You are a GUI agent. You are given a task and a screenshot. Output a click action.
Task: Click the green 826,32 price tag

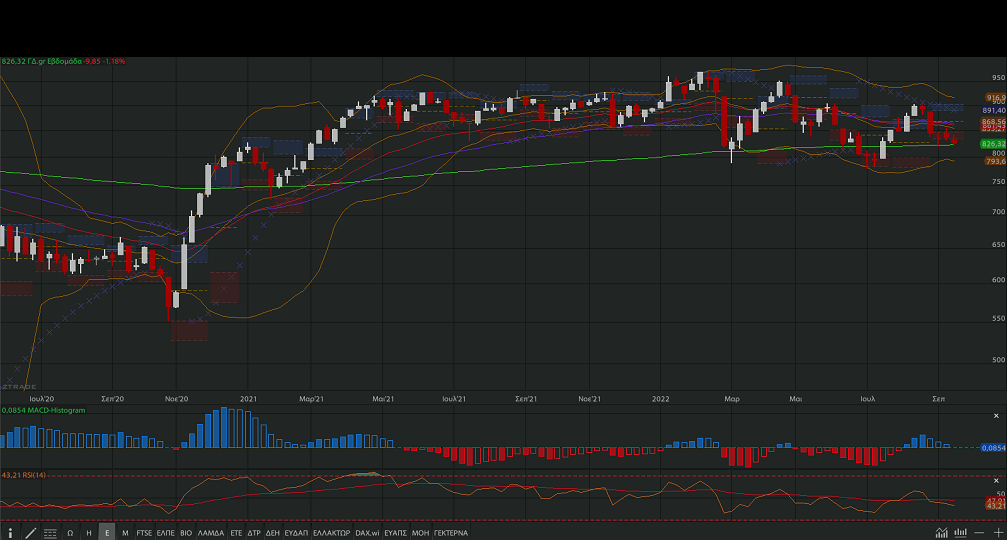[994, 144]
